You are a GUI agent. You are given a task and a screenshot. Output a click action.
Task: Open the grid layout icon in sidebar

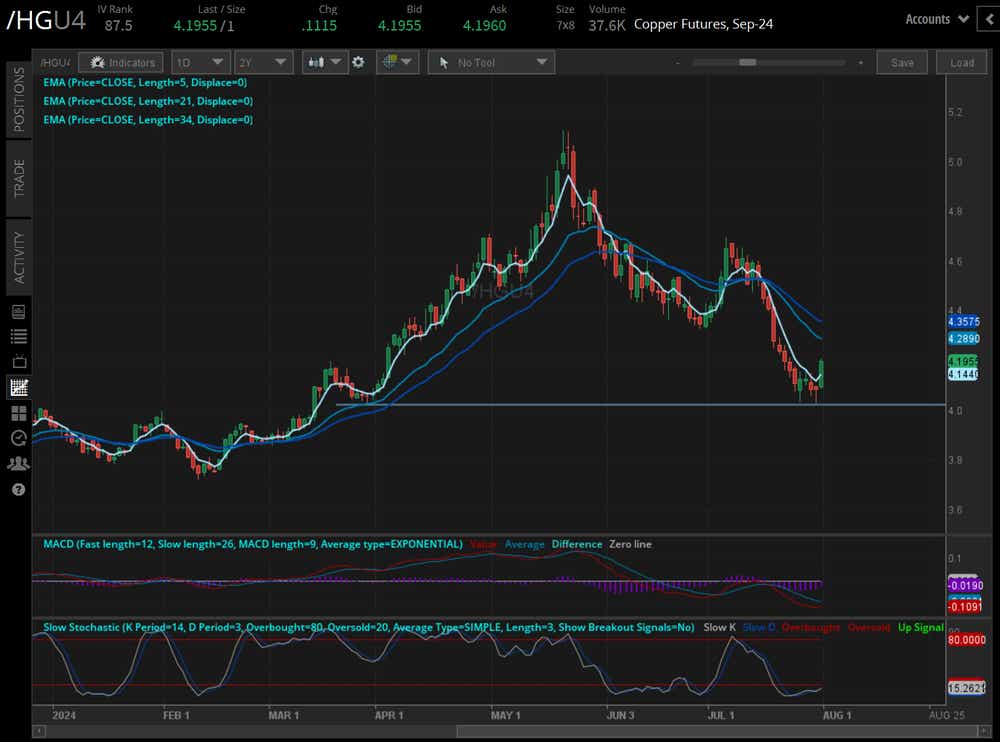(18, 412)
